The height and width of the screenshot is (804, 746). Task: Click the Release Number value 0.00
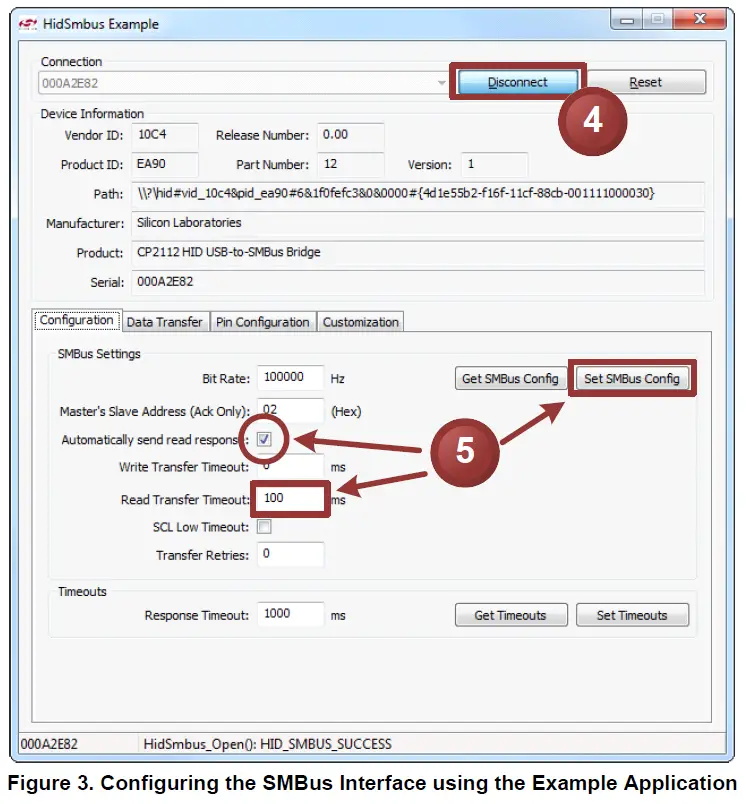coord(351,135)
